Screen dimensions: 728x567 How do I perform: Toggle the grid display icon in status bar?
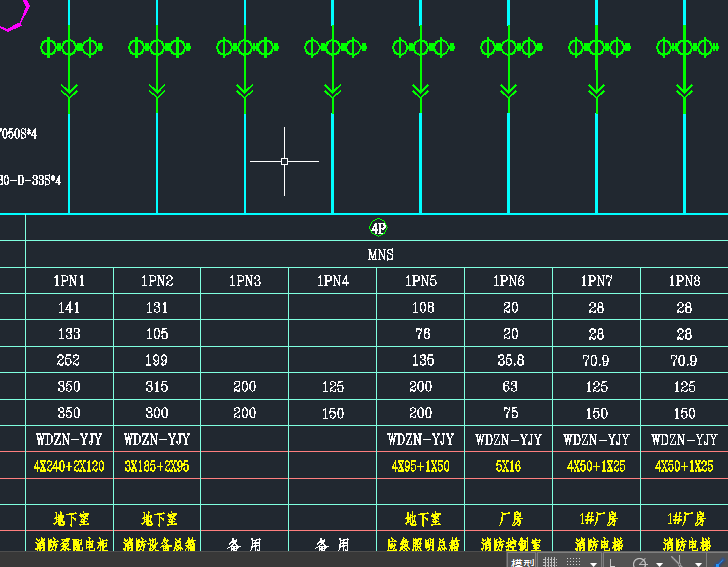tap(550, 562)
